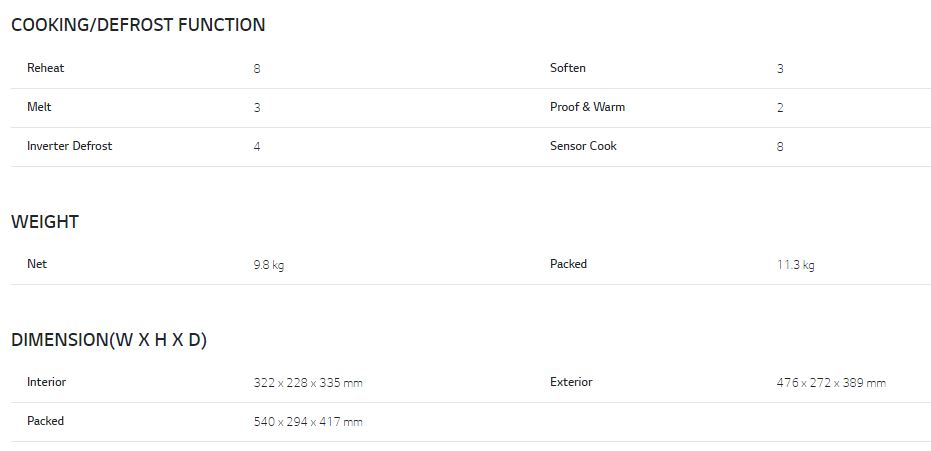Click the Proof & Warm label
Image resolution: width=931 pixels, height=451 pixels.
[587, 107]
